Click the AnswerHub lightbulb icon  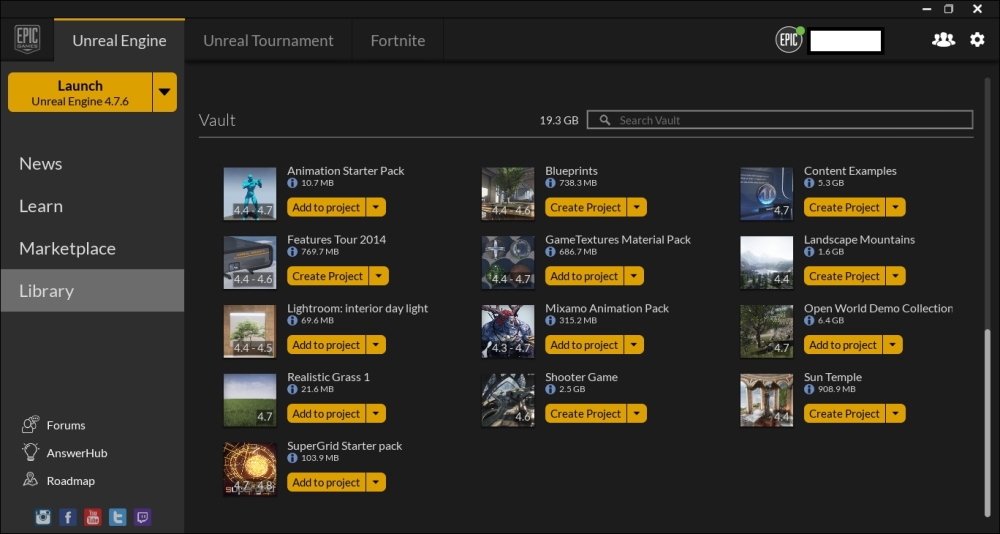30,452
